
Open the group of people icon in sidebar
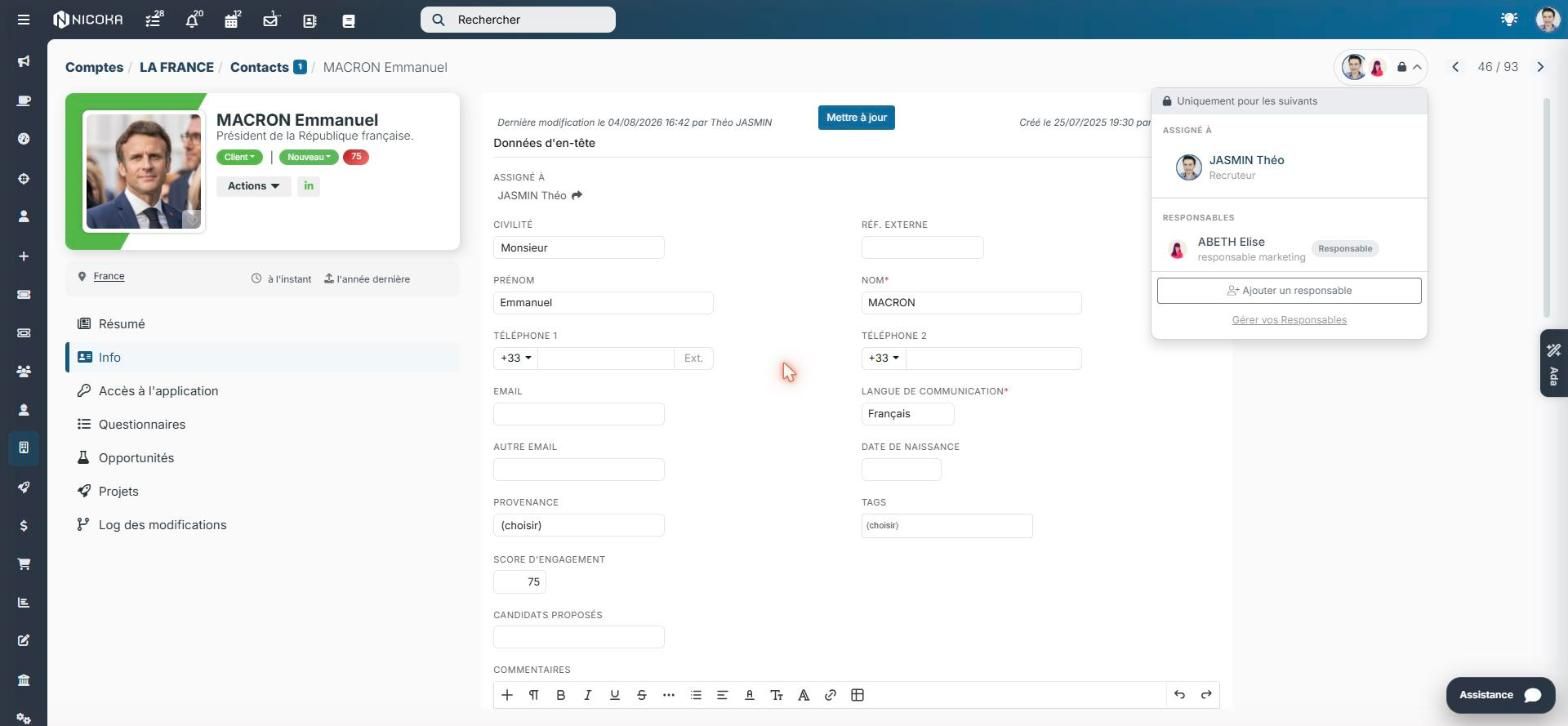pos(24,372)
